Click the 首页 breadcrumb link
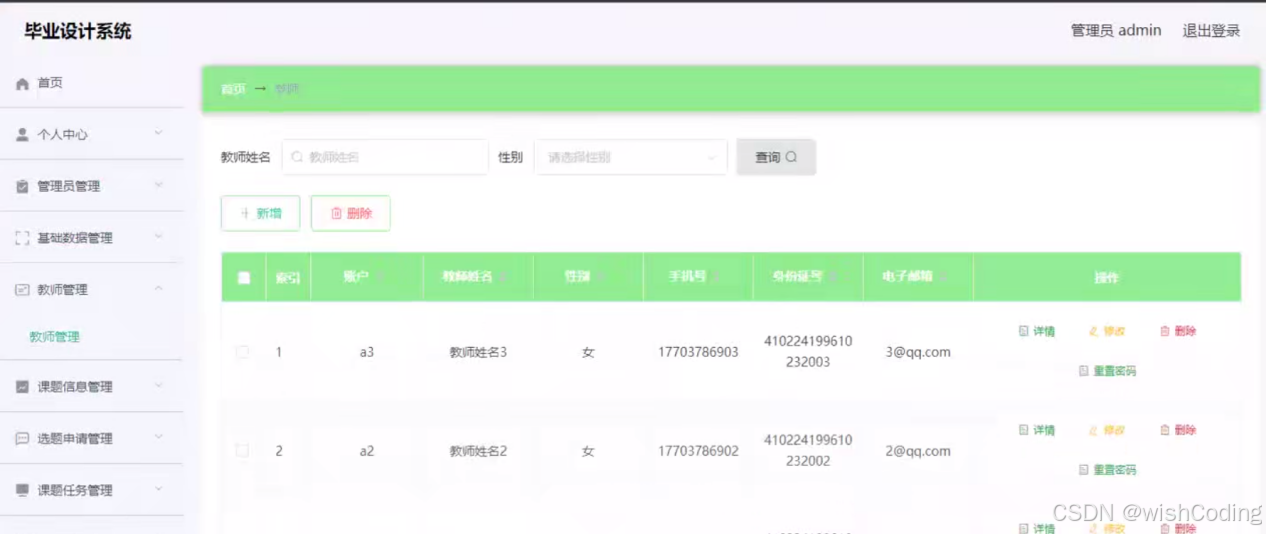1266x534 pixels. 233,89
